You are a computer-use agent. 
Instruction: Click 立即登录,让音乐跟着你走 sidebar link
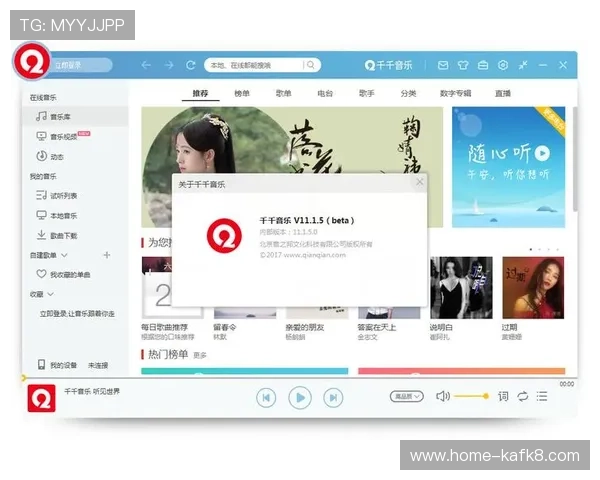(77, 313)
